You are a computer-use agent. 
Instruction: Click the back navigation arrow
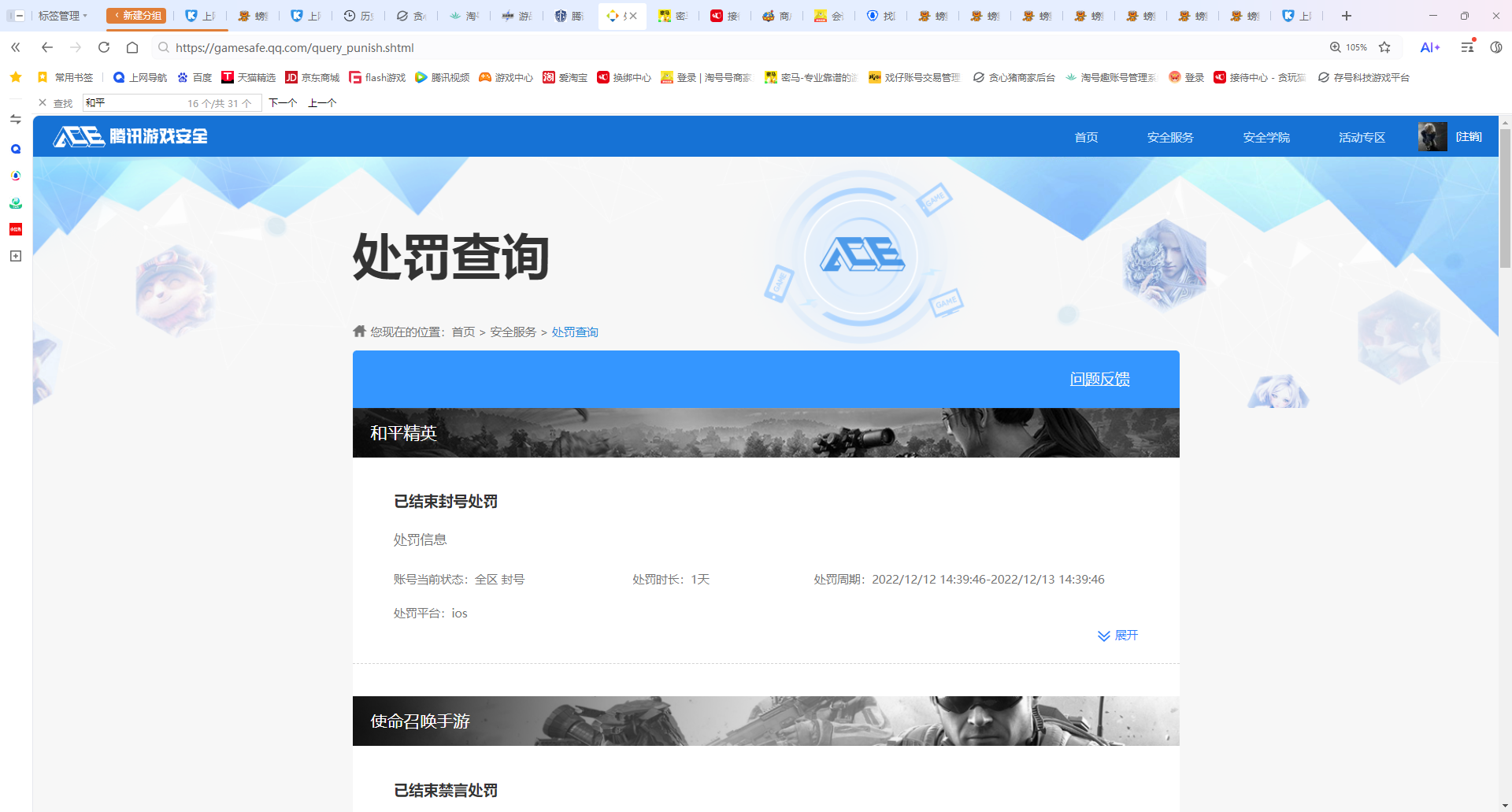pos(46,47)
